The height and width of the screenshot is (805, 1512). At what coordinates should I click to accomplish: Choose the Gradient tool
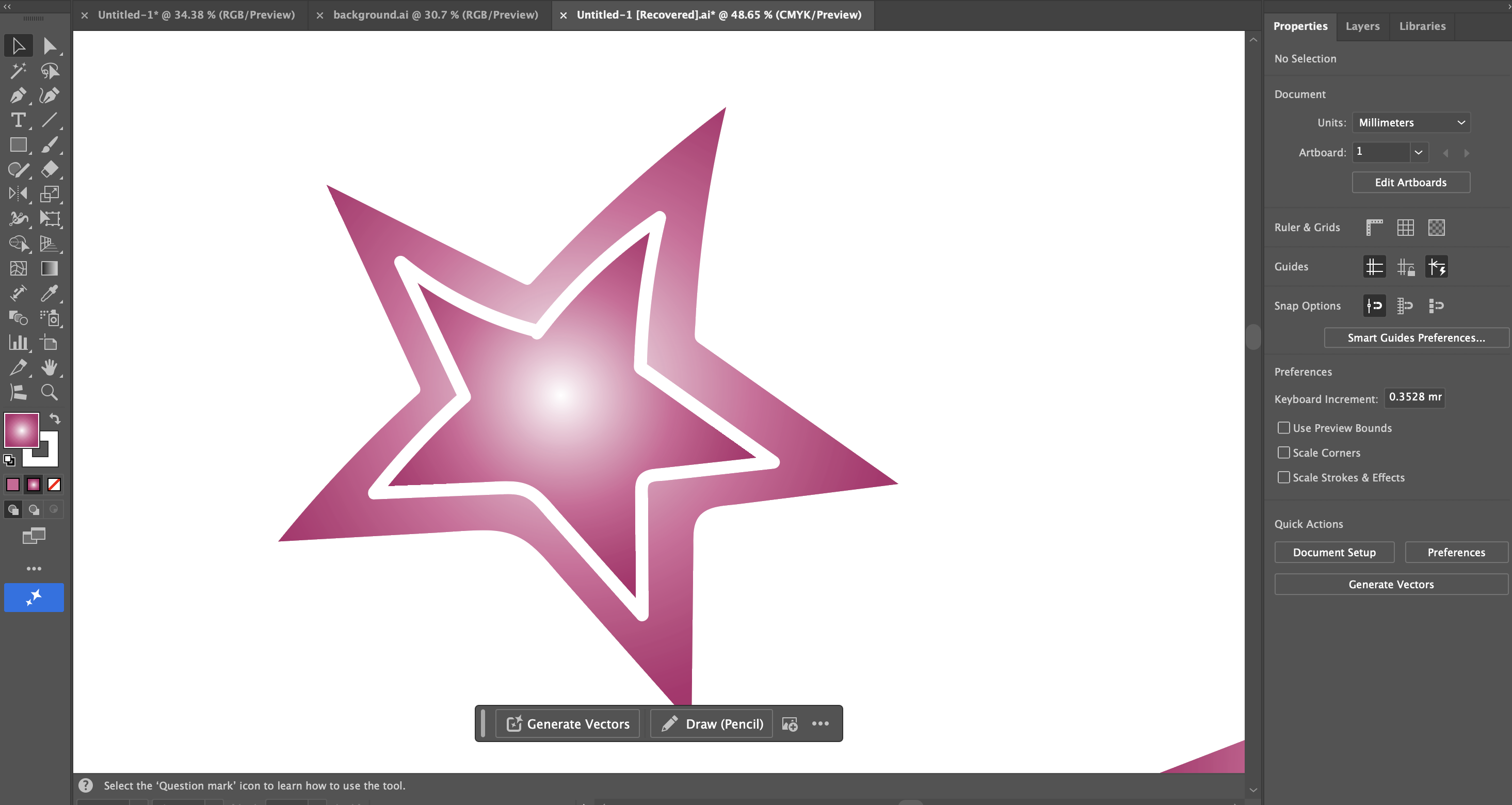[x=50, y=268]
